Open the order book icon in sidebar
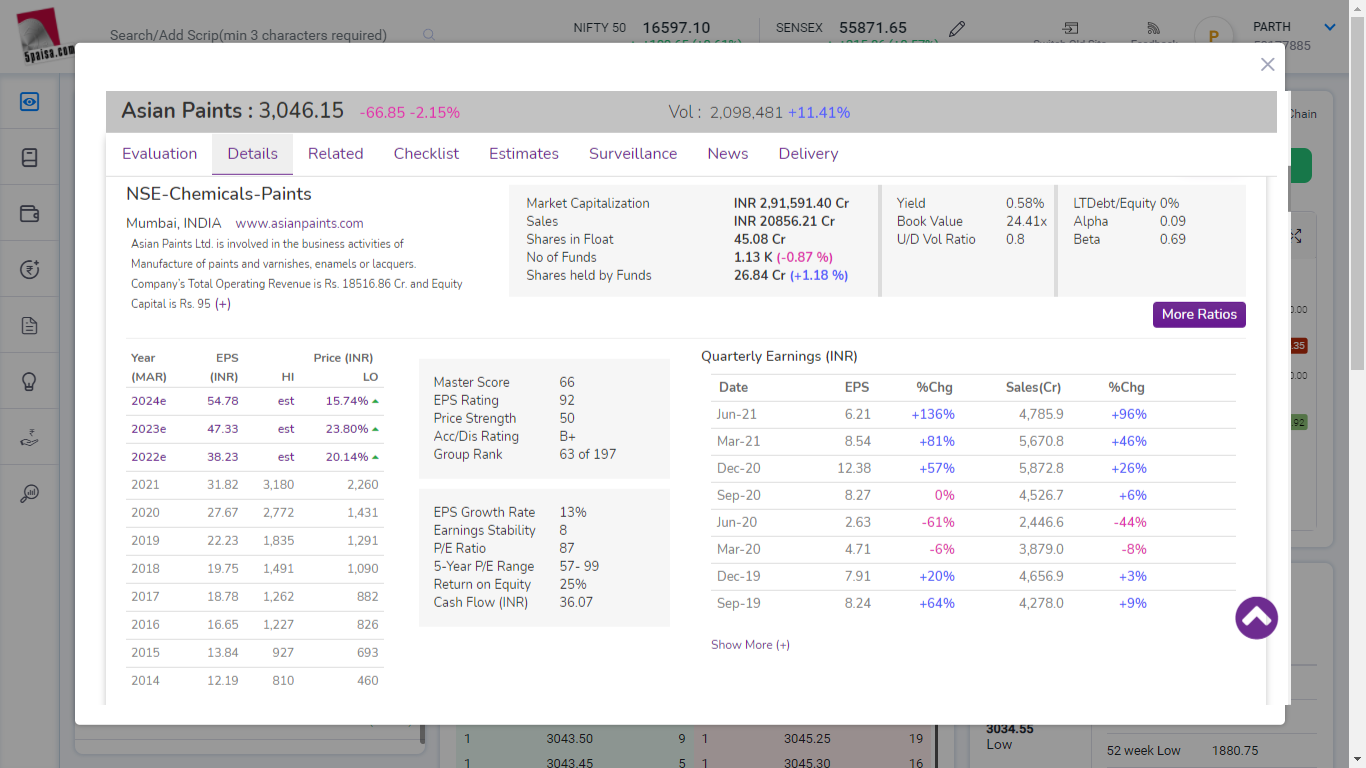This screenshot has width=1366, height=768. click(x=29, y=157)
